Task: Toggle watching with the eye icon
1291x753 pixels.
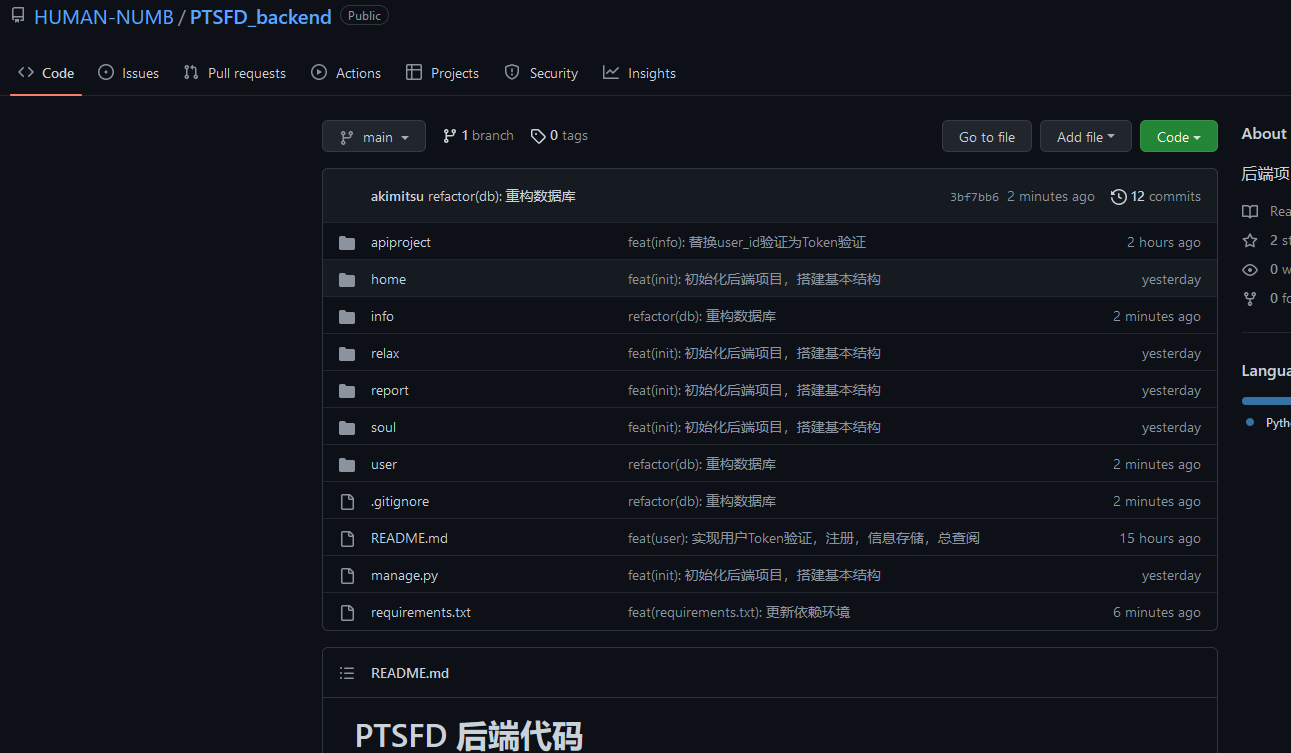Action: (x=1250, y=269)
